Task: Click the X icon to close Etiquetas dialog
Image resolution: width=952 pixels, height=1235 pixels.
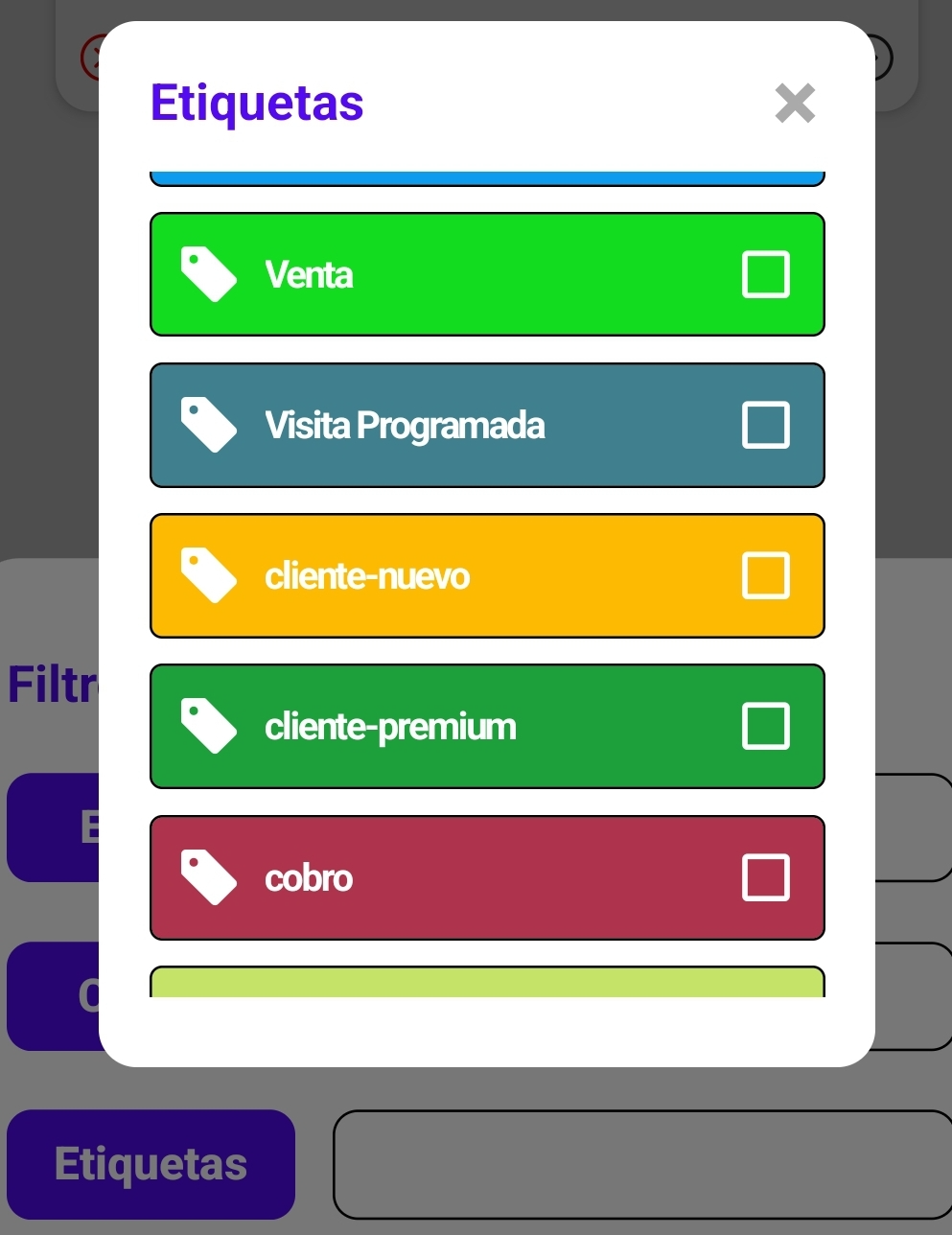Action: pos(795,103)
